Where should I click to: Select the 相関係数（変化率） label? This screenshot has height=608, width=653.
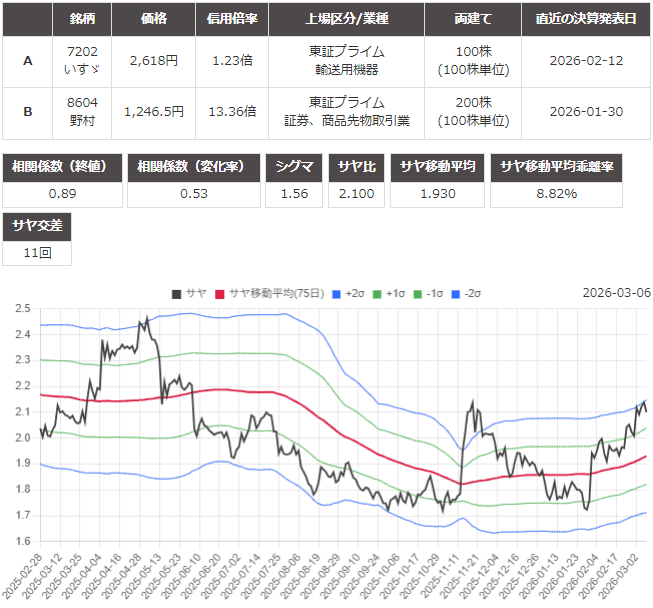coord(194,167)
